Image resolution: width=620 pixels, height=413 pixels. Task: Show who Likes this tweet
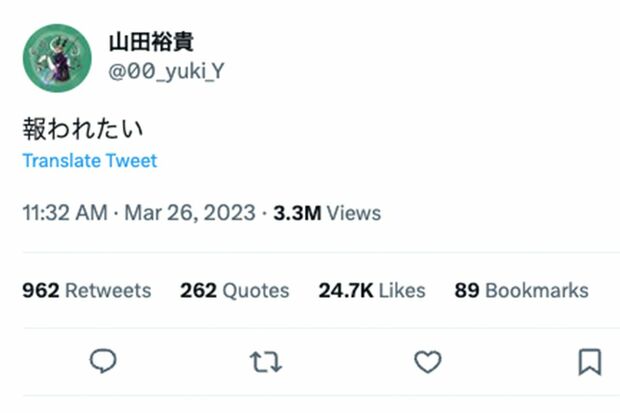point(402,291)
